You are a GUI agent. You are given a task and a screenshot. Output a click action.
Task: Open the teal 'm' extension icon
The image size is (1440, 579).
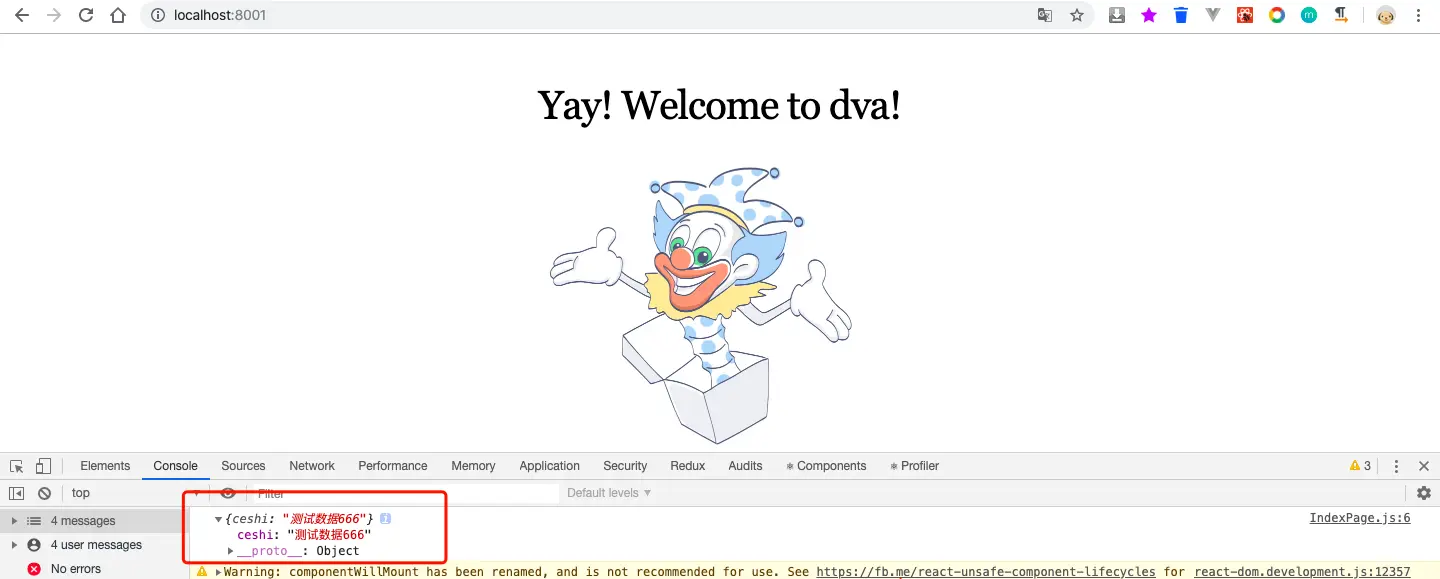click(x=1309, y=15)
